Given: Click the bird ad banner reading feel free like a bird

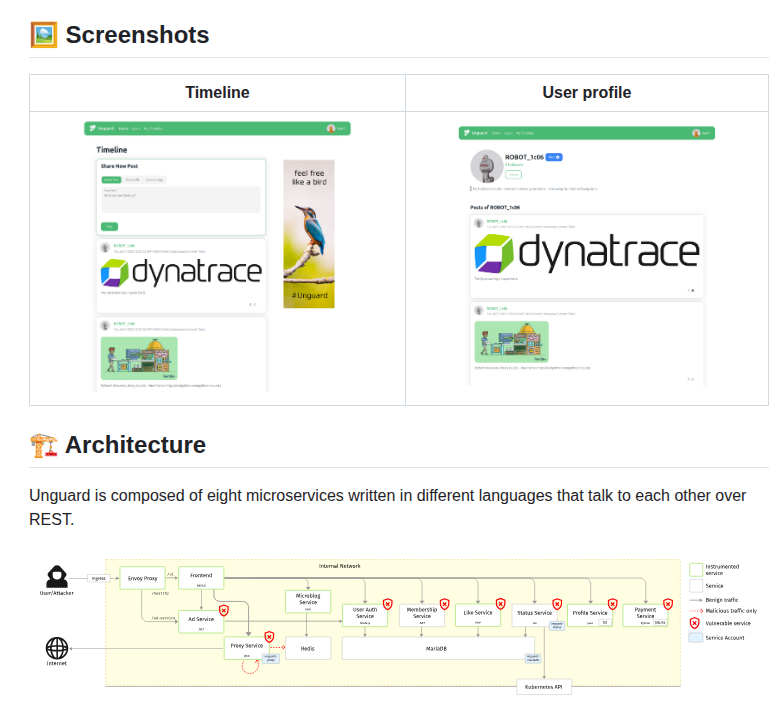Looking at the screenshot, I should [x=309, y=234].
